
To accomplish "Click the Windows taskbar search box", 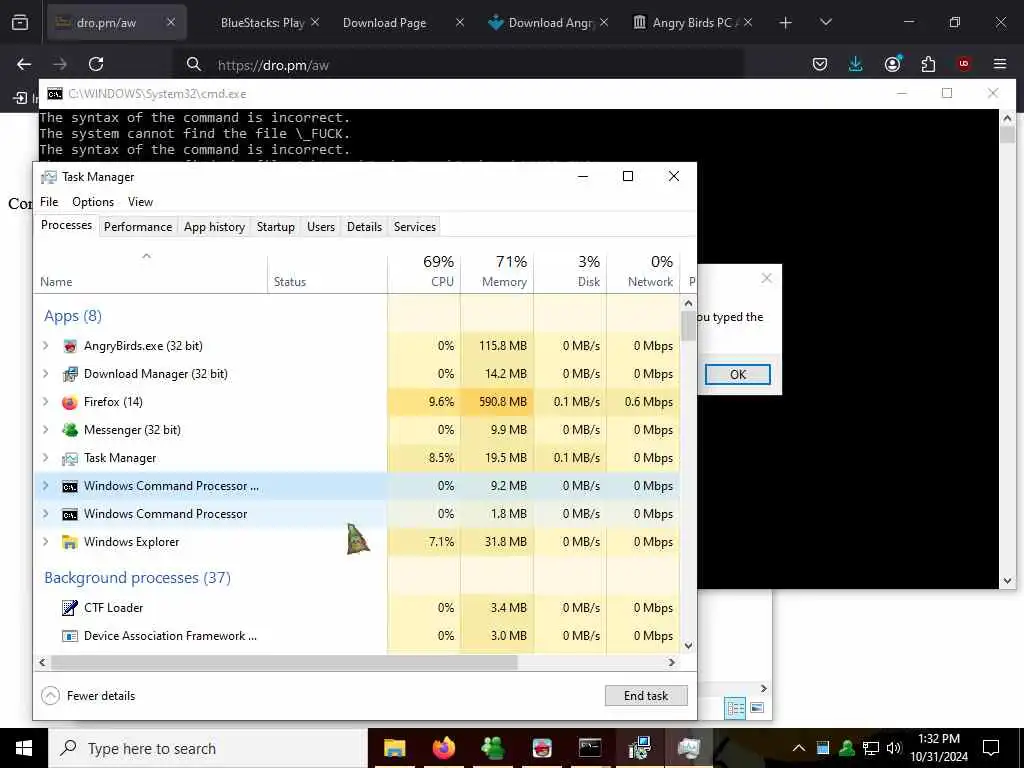I will [x=208, y=748].
